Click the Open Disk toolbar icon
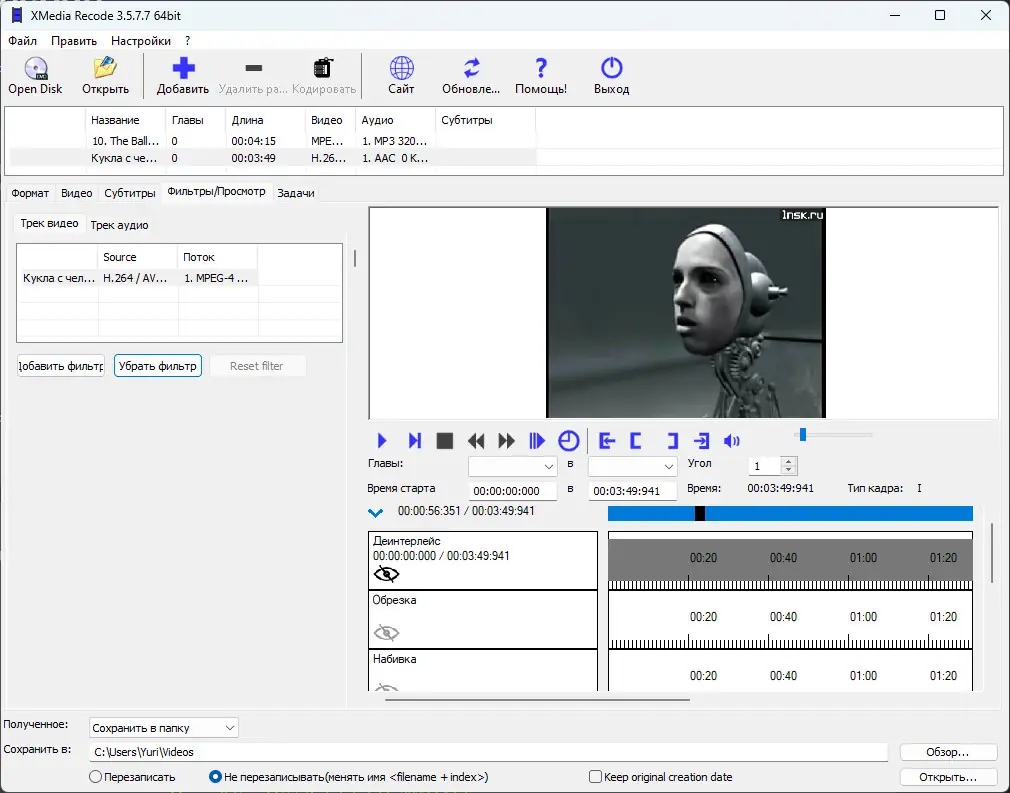1010x793 pixels. [35, 69]
